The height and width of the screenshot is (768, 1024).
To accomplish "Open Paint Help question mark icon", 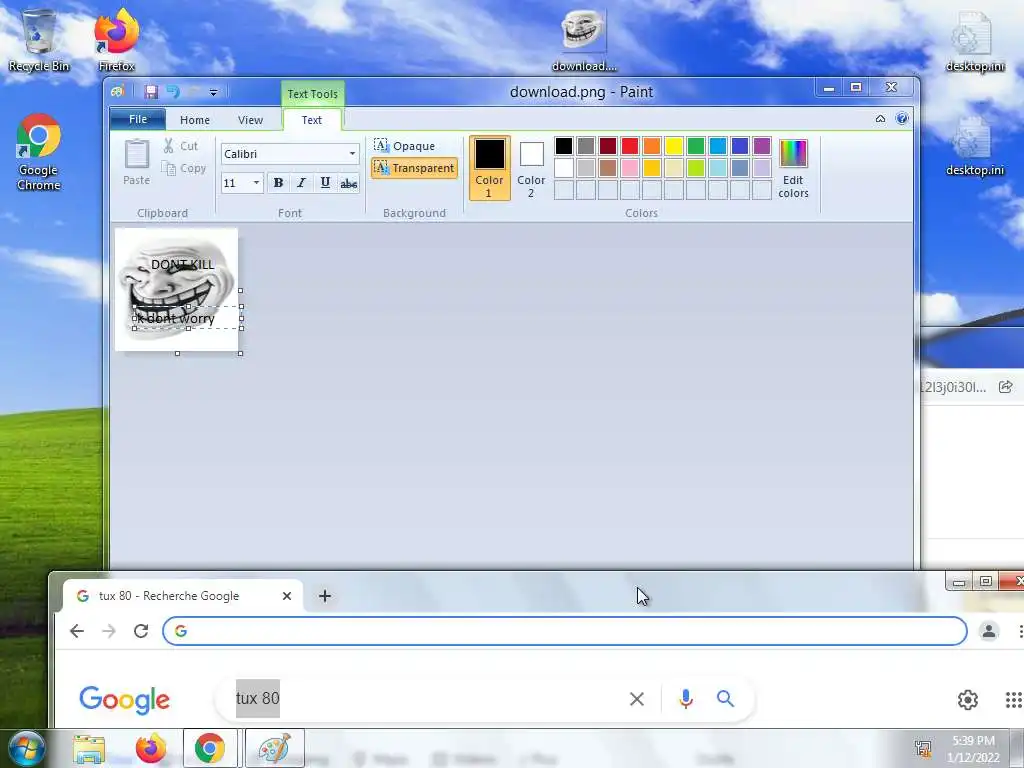I will tap(902, 118).
